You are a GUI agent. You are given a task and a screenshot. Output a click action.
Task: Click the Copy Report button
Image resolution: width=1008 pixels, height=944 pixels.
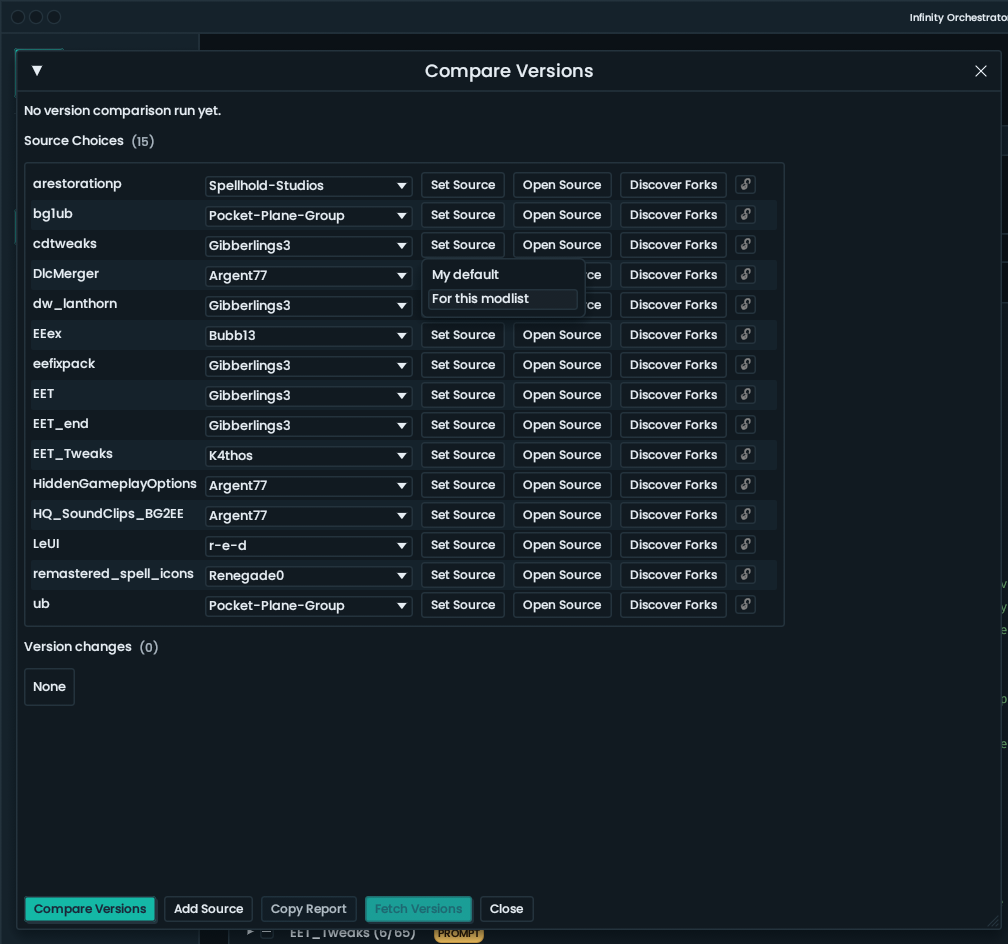point(309,909)
